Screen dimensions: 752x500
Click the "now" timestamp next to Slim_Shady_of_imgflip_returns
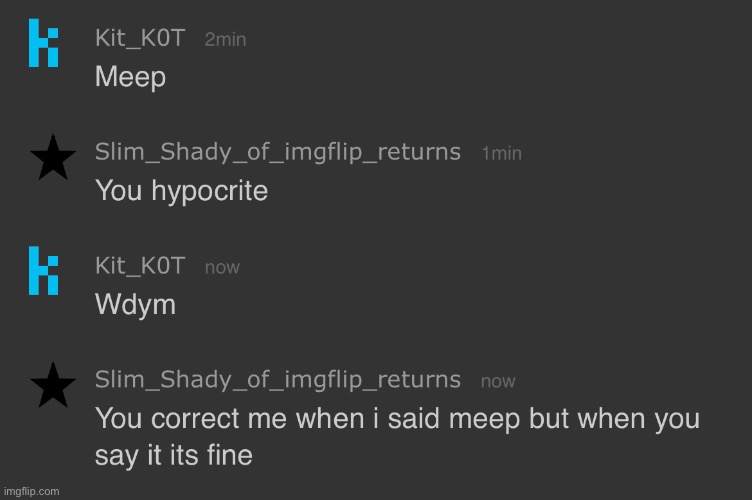pyautogui.click(x=498, y=381)
